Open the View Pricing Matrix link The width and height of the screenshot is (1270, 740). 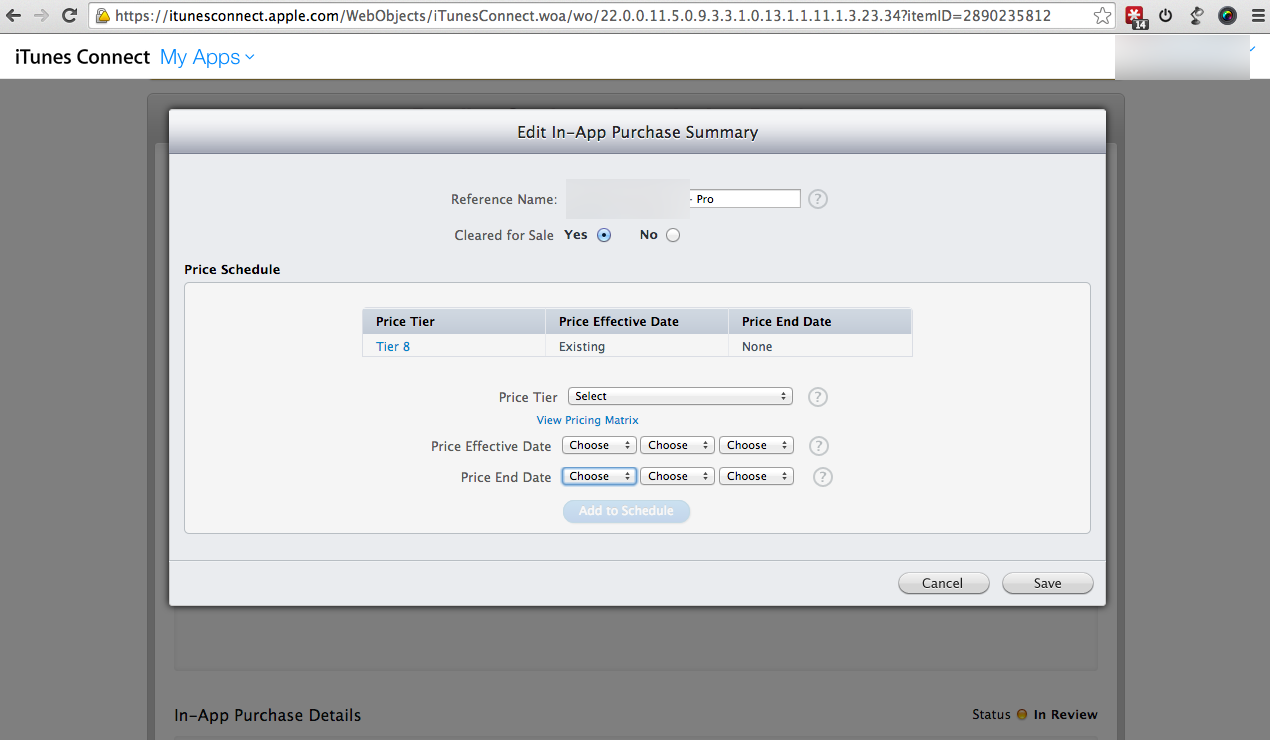coord(587,420)
